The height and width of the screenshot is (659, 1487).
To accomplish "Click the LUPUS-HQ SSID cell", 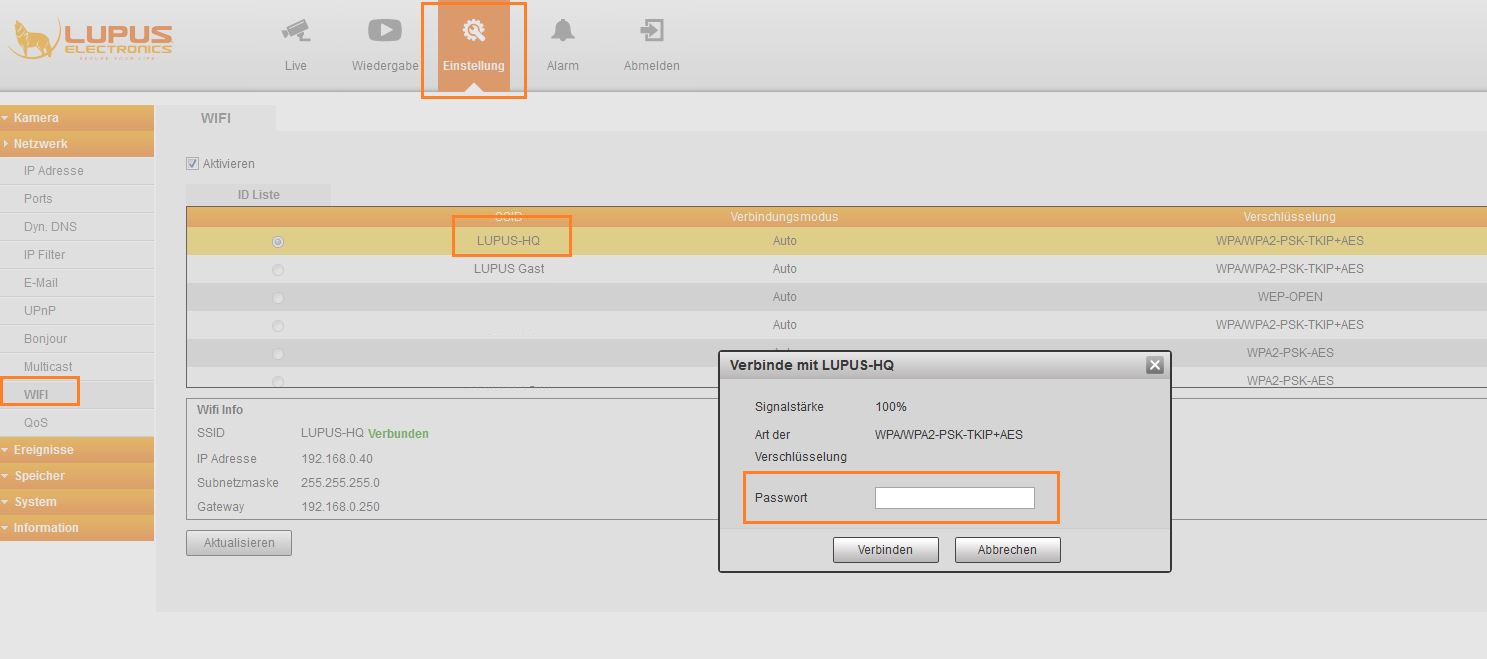I will [508, 241].
